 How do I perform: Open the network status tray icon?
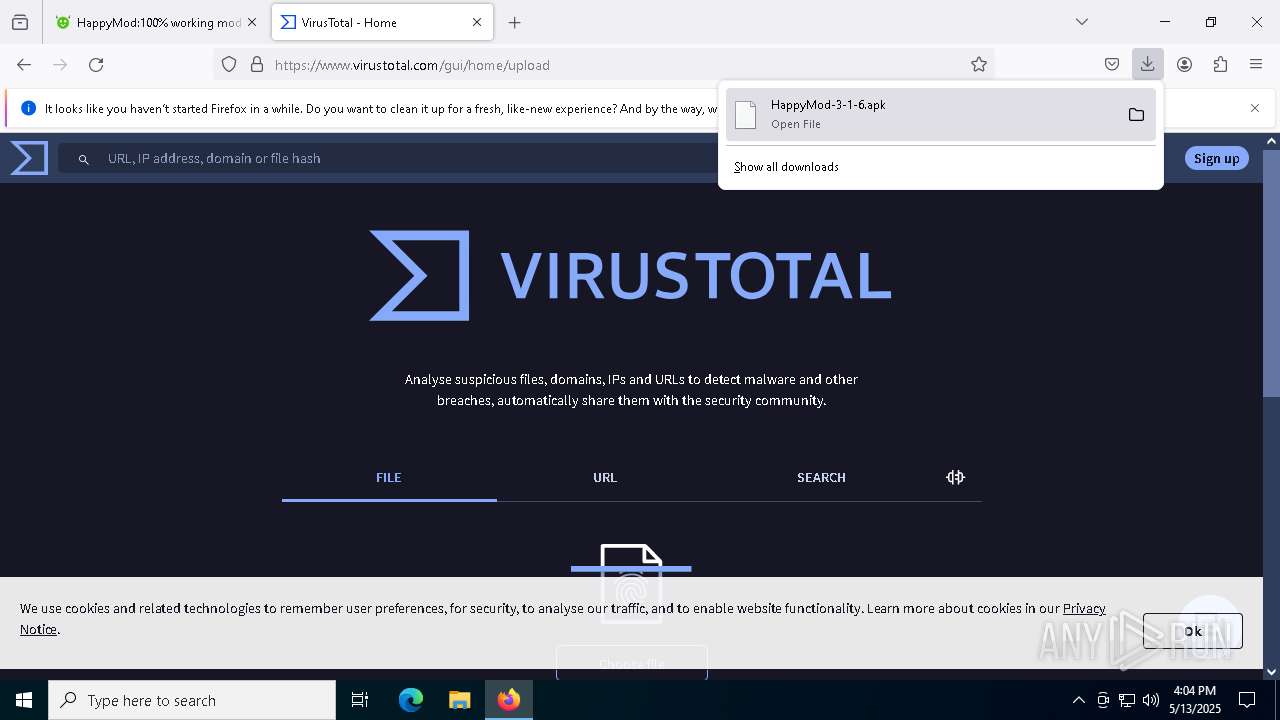[x=1127, y=700]
